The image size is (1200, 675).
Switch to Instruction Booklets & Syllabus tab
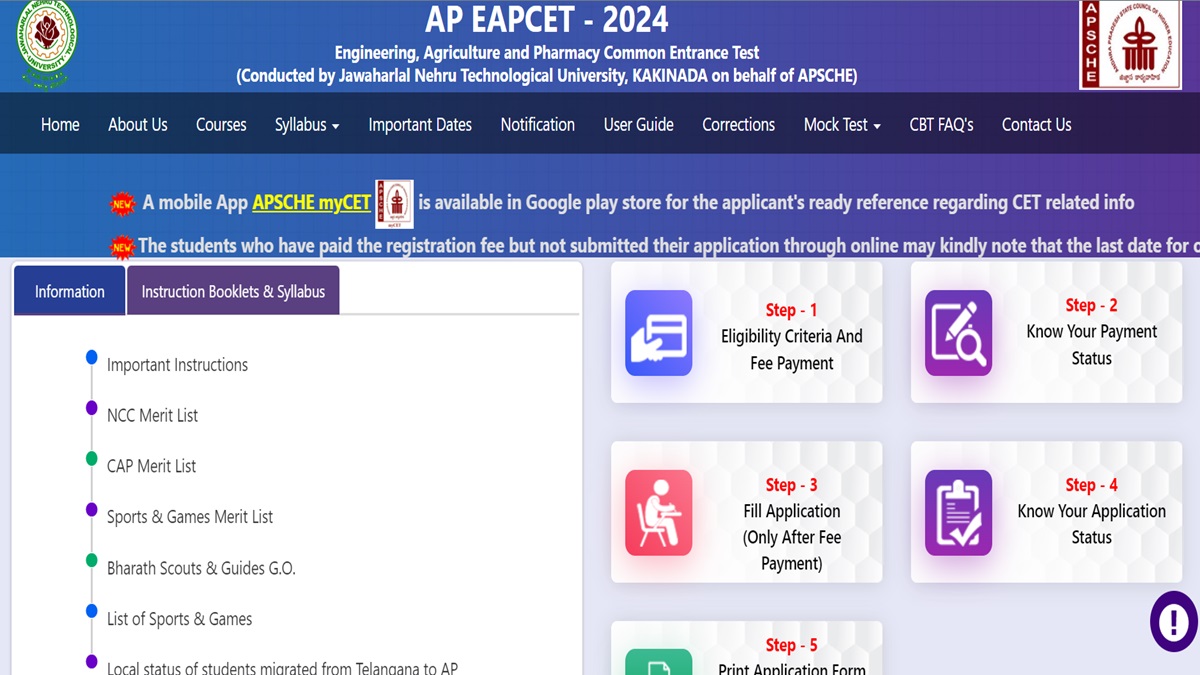(x=233, y=291)
